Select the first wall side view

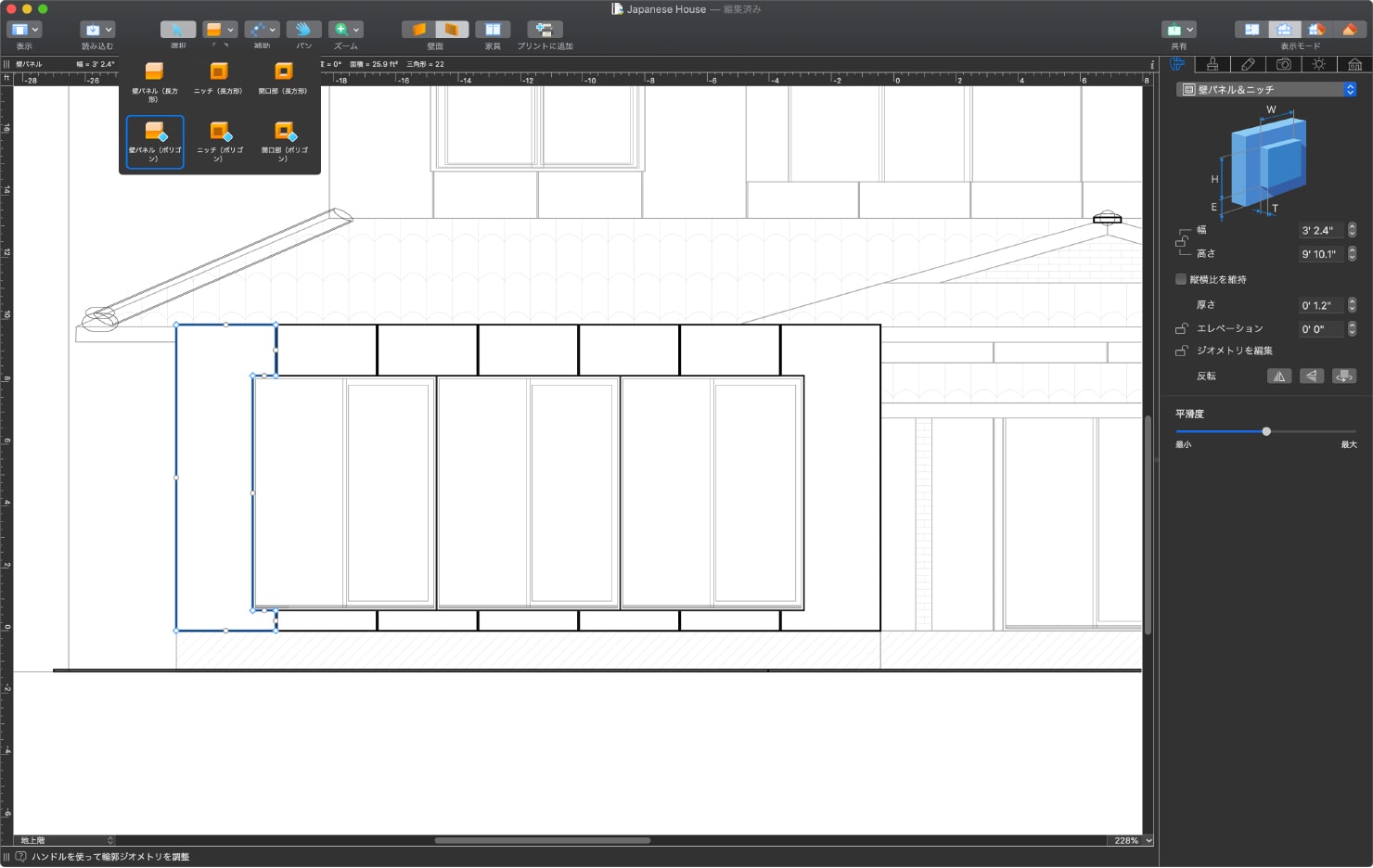tap(418, 30)
